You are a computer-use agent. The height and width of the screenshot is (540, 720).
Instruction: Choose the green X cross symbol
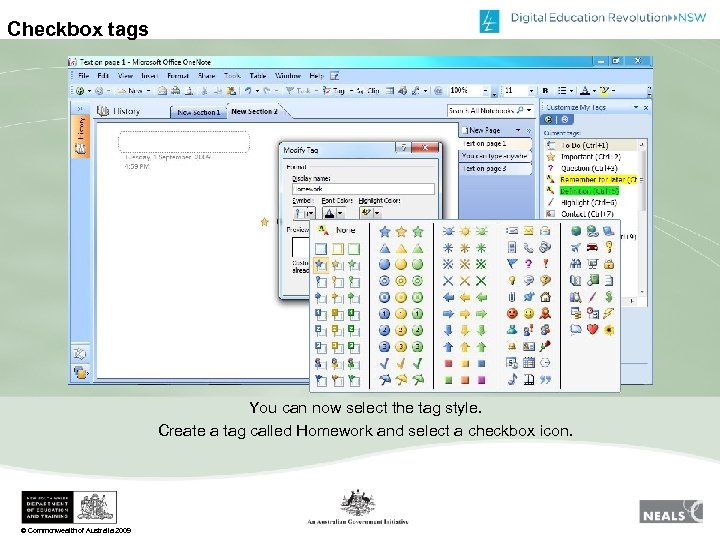tap(481, 281)
